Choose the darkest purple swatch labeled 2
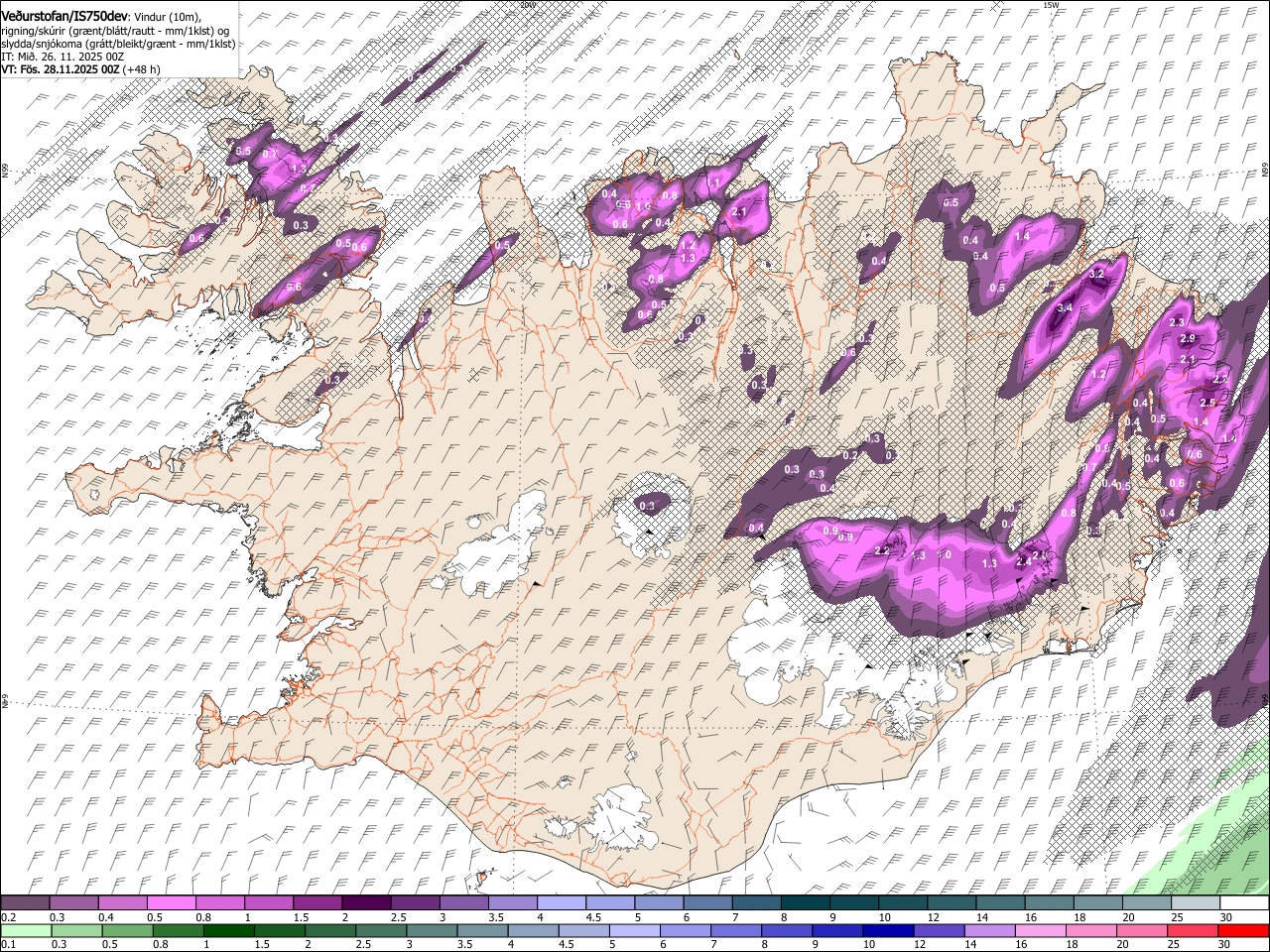This screenshot has width=1270, height=952. pos(366,903)
